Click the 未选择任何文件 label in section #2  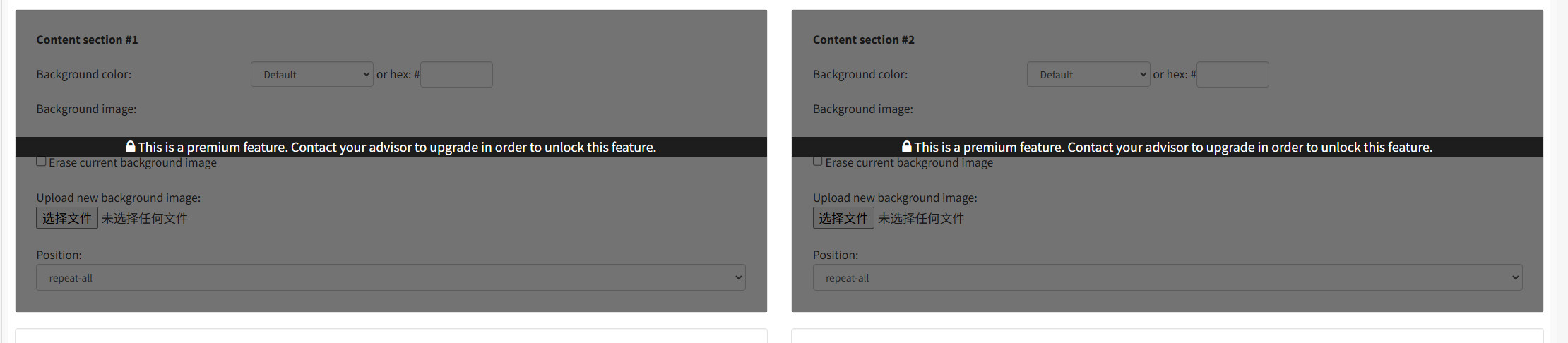click(x=920, y=218)
